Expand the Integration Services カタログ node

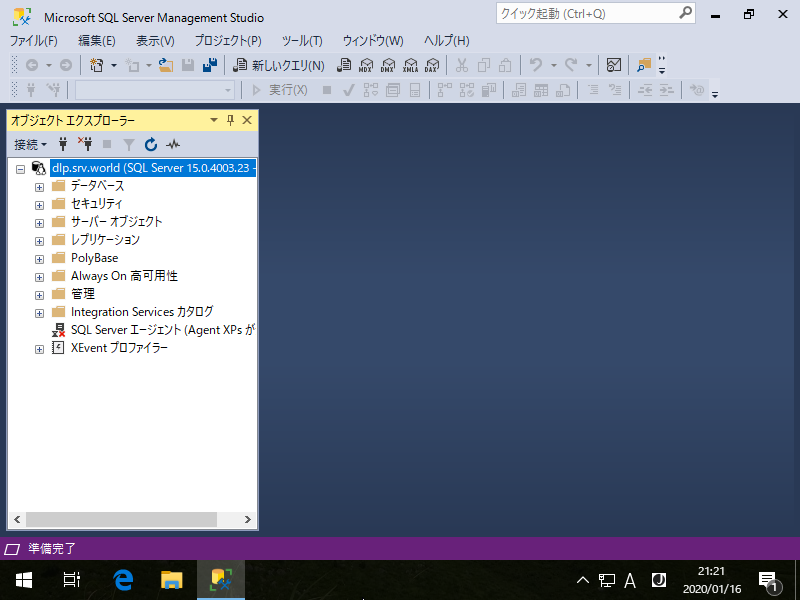click(x=39, y=313)
